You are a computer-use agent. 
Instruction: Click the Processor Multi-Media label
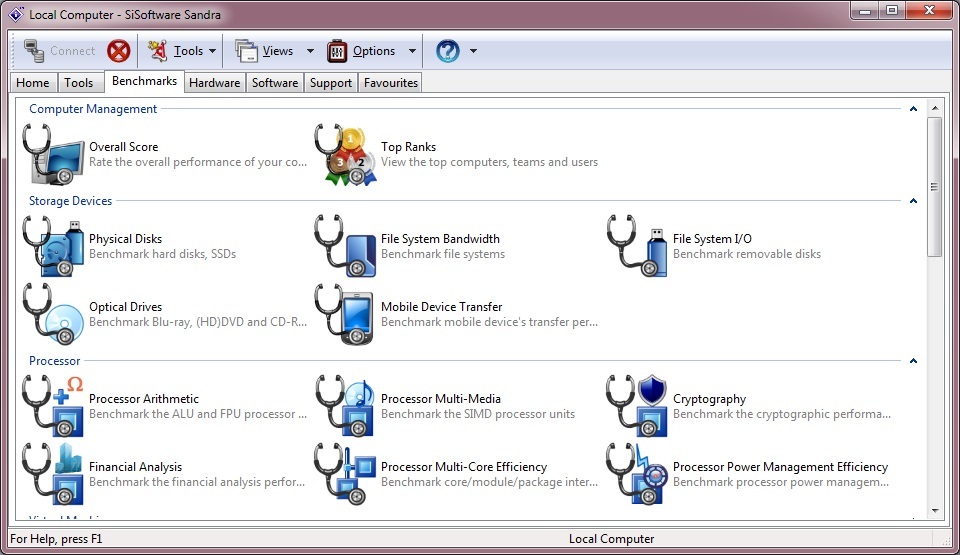(441, 399)
